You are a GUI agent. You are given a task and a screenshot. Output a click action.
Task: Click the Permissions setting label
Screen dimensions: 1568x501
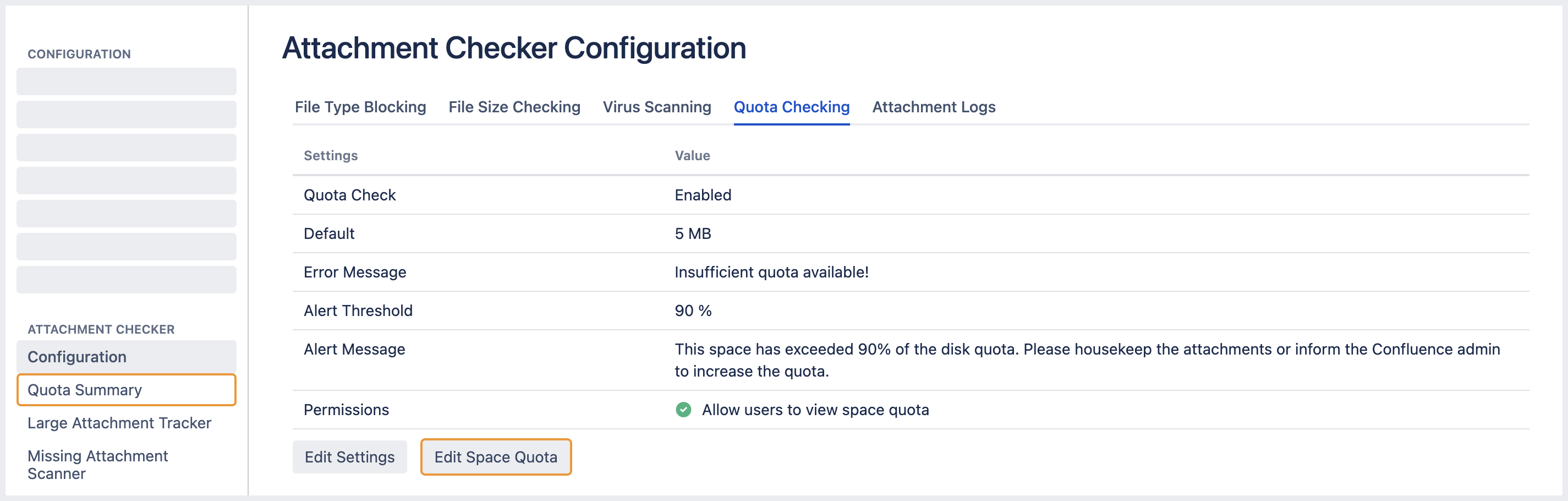[347, 410]
